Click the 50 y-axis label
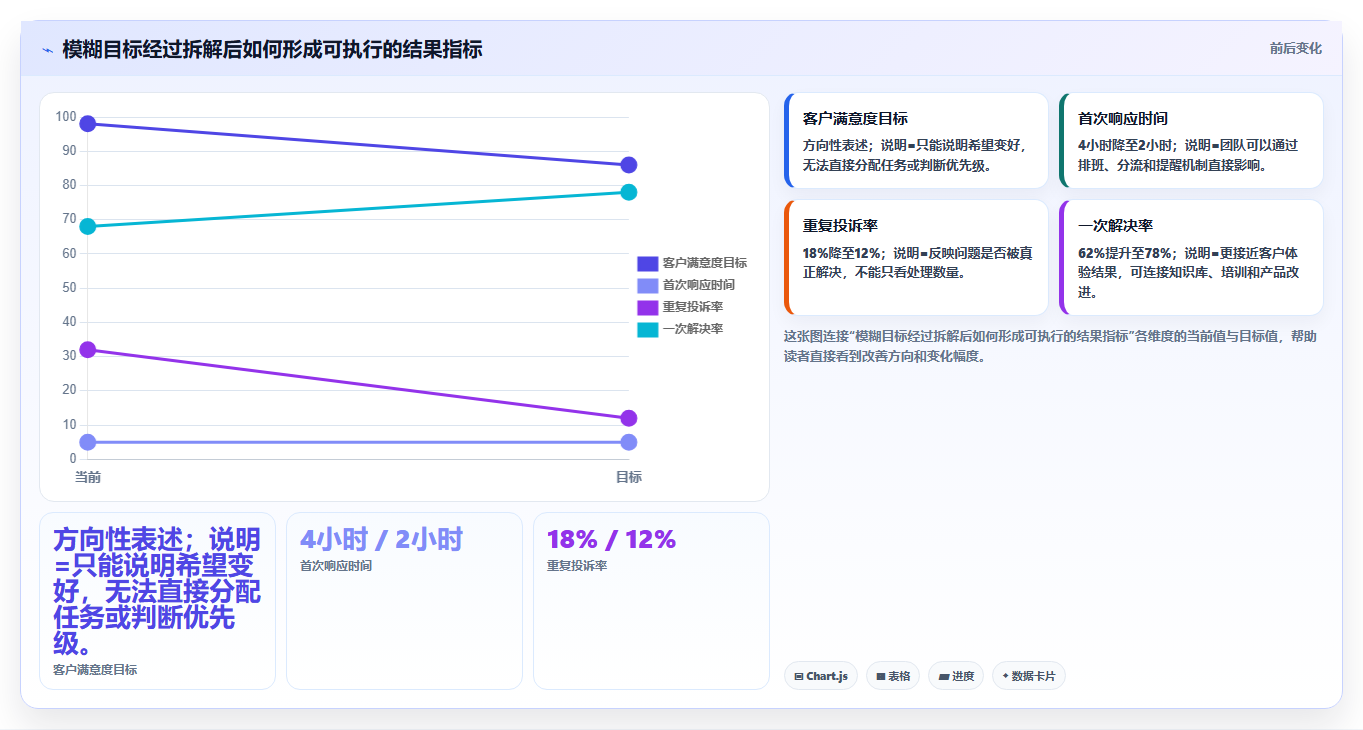 pos(69,288)
